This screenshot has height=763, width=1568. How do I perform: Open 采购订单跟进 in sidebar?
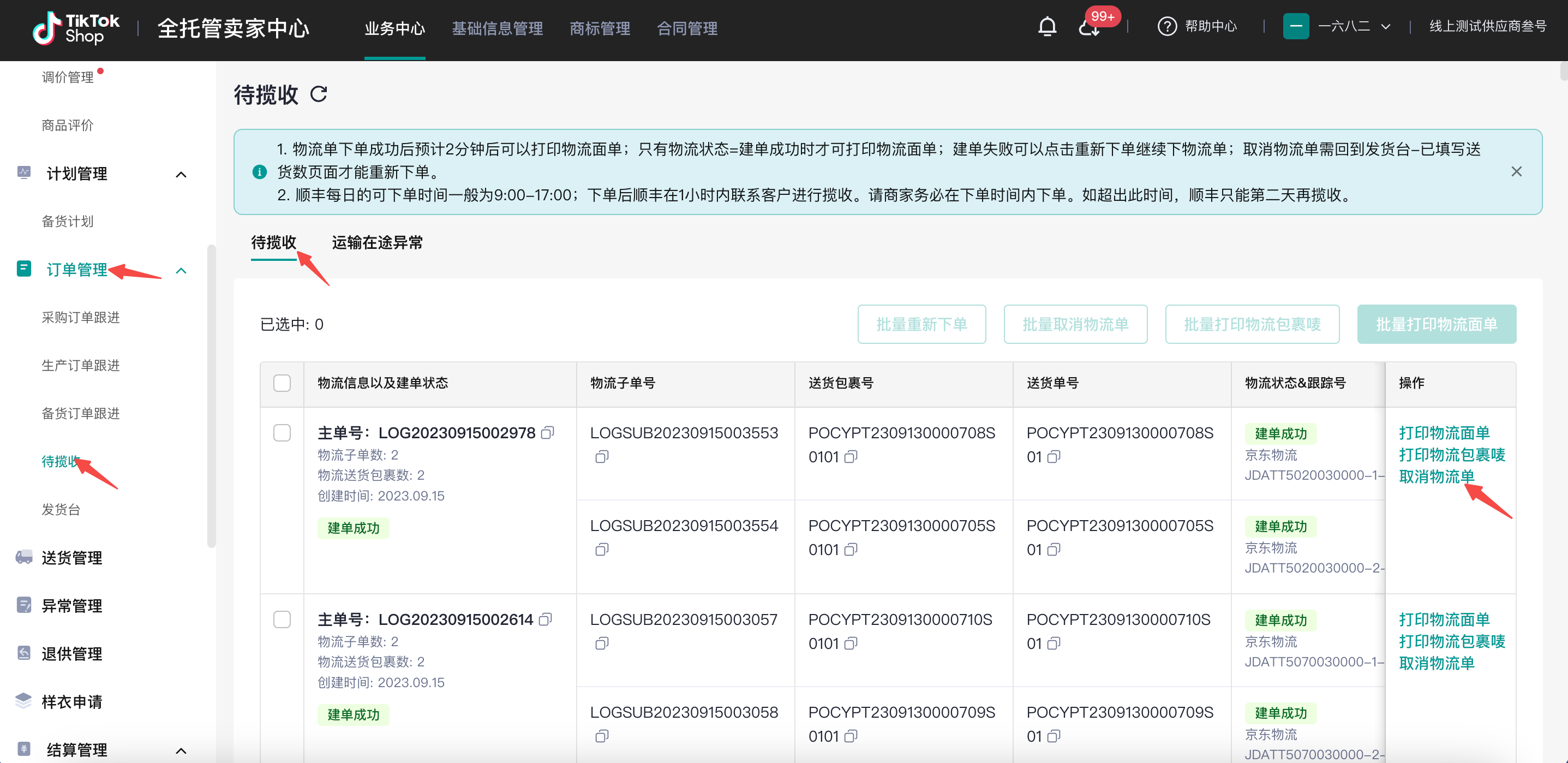coord(80,317)
